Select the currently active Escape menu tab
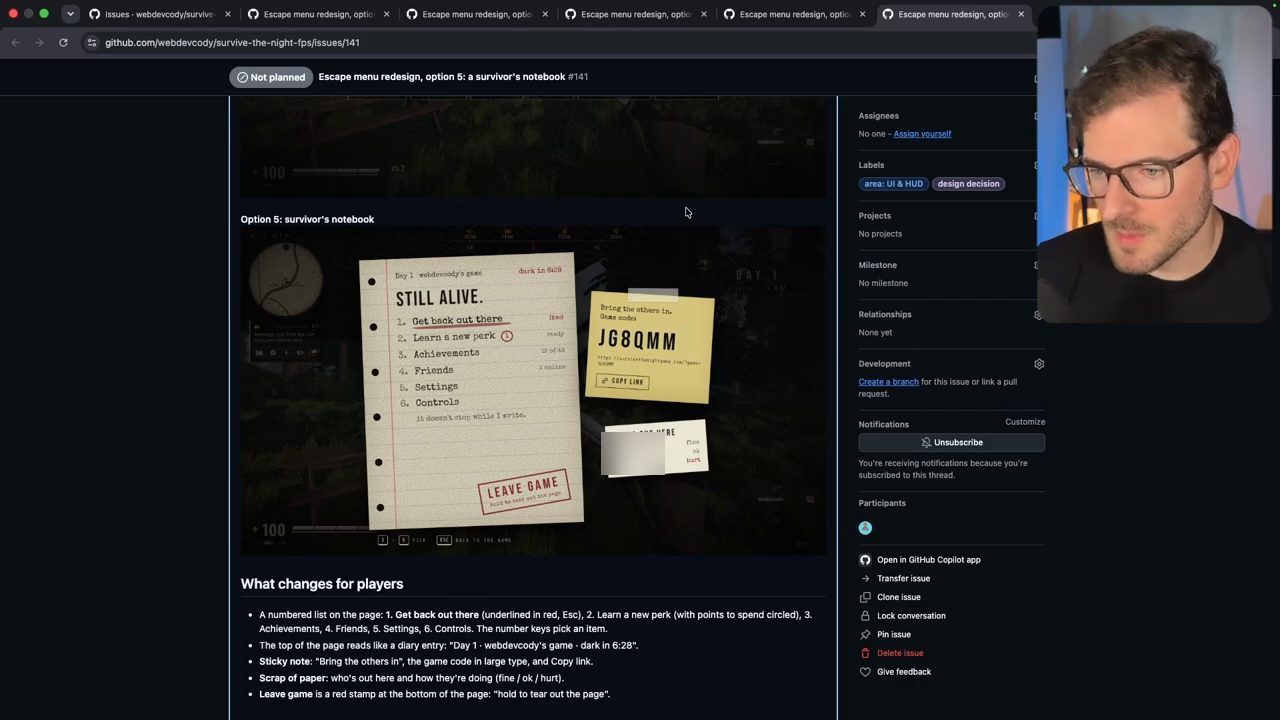Screen dimensions: 1280x720 [x=954, y=14]
